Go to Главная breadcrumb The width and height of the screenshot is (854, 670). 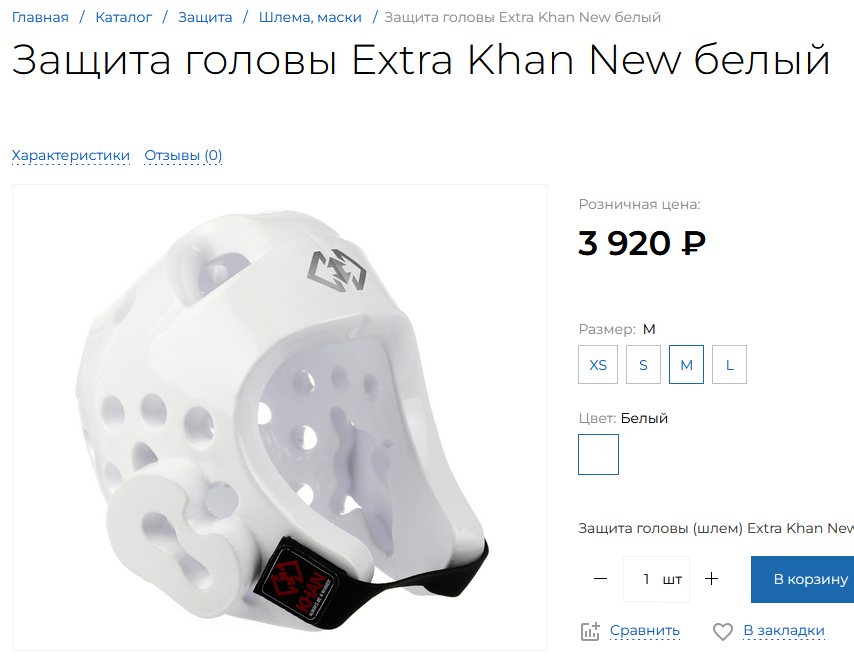pos(40,17)
